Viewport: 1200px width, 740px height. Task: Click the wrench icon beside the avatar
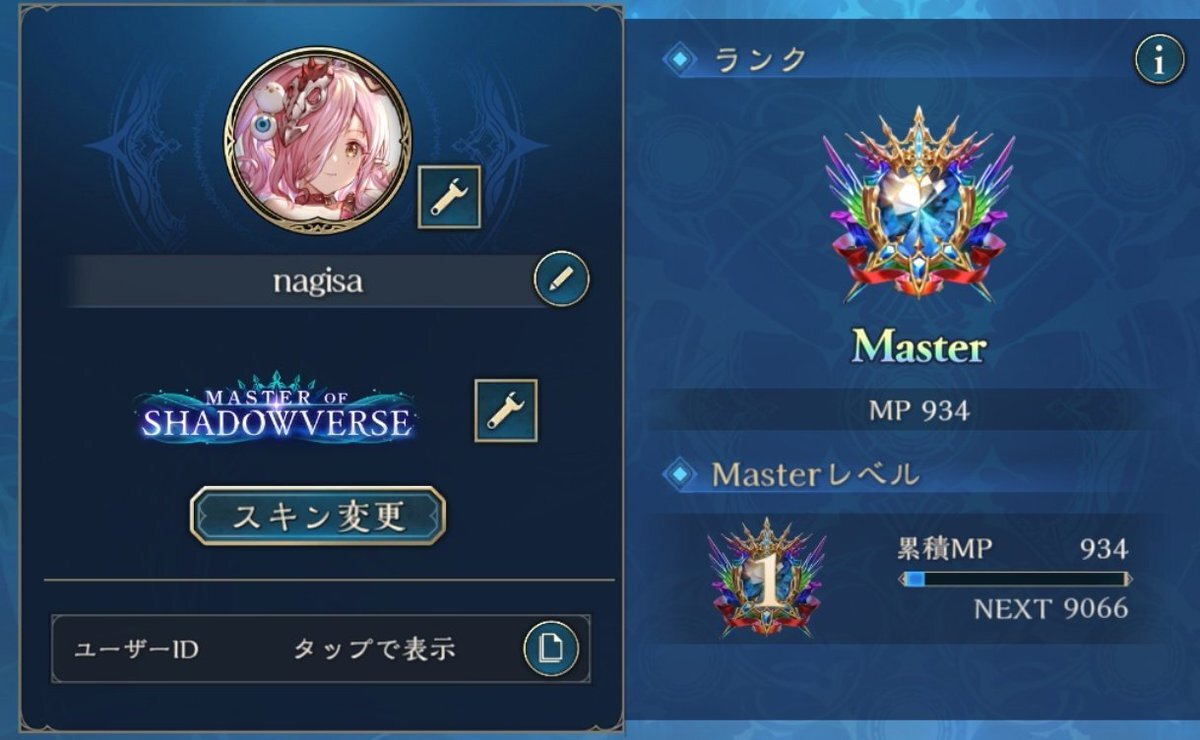449,197
